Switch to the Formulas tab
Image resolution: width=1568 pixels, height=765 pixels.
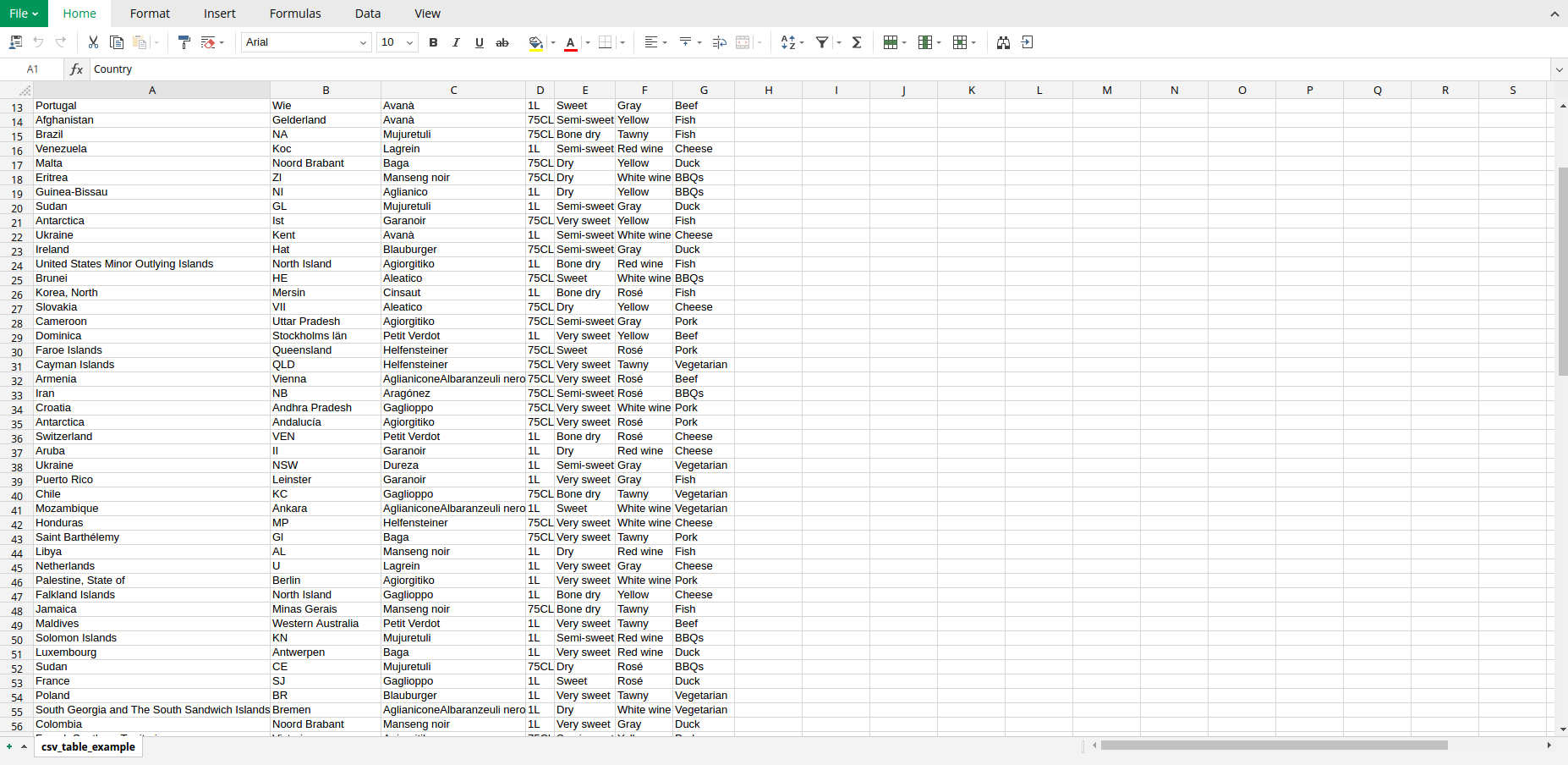[295, 13]
